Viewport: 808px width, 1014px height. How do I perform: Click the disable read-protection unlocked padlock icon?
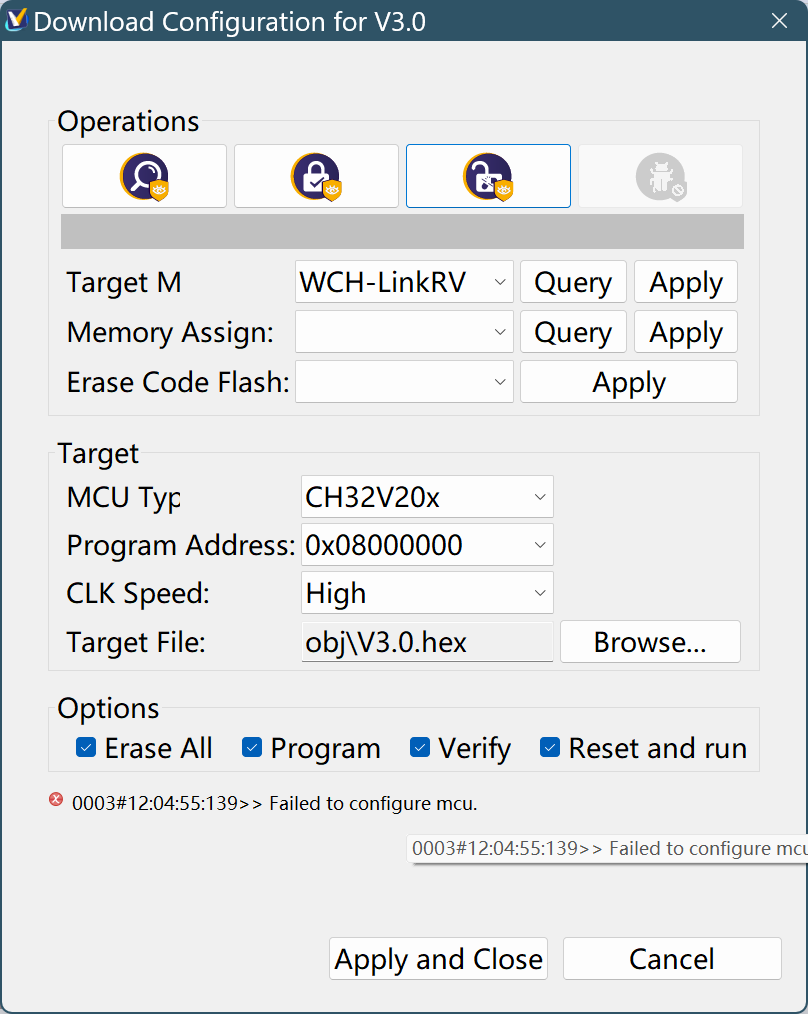[488, 177]
